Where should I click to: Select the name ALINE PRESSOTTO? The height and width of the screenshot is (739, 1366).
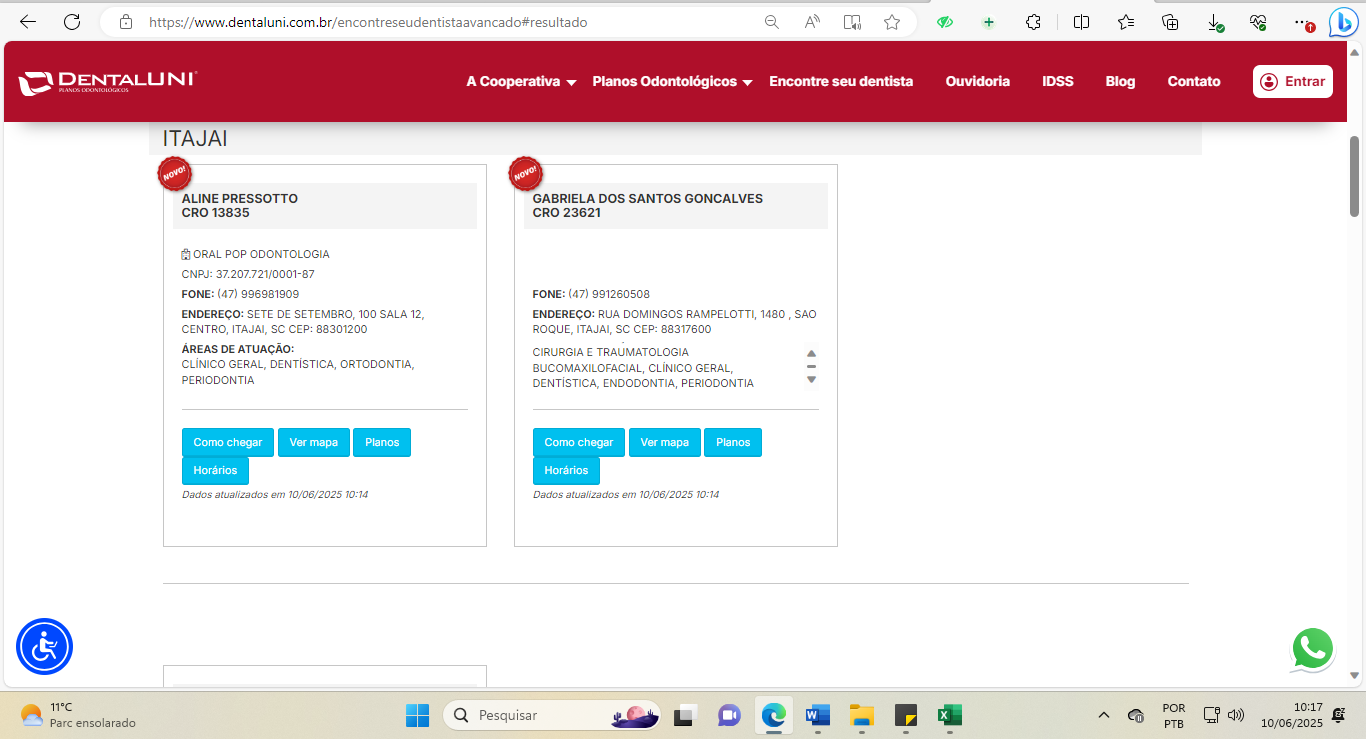click(x=240, y=198)
